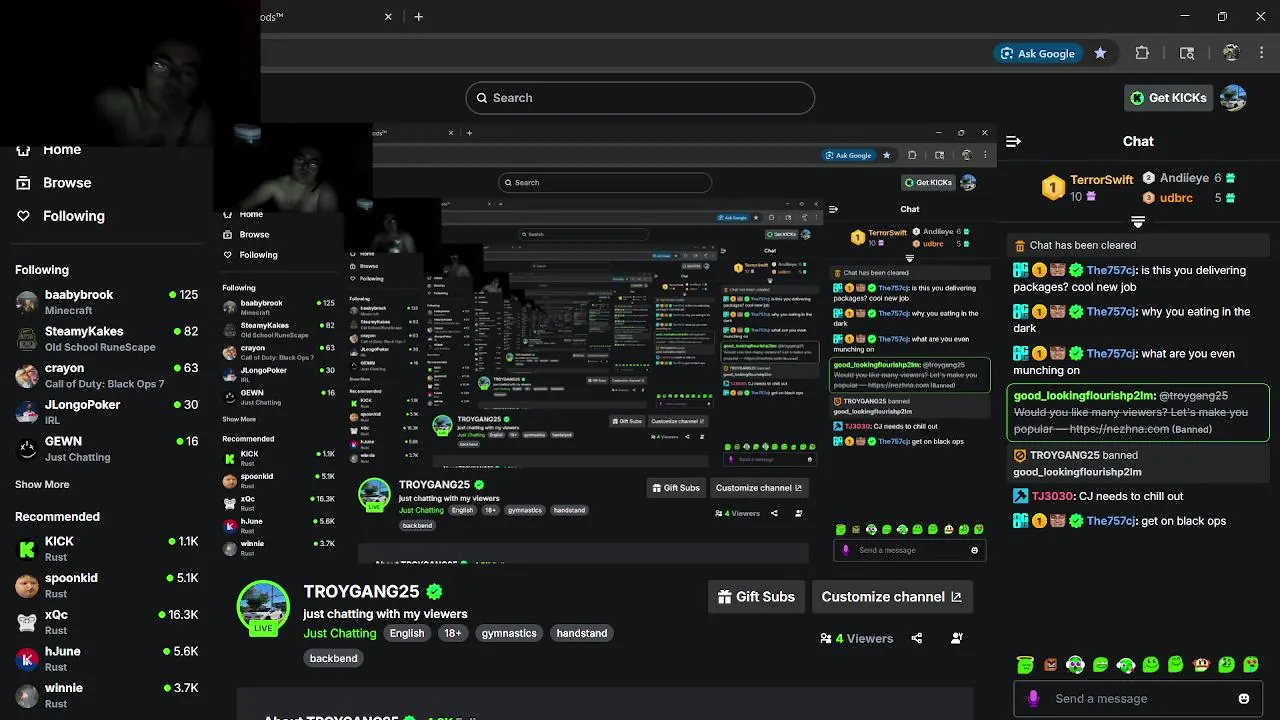Open GEWN's Just Chatting stream
1280x720 pixels.
[x=106, y=448]
